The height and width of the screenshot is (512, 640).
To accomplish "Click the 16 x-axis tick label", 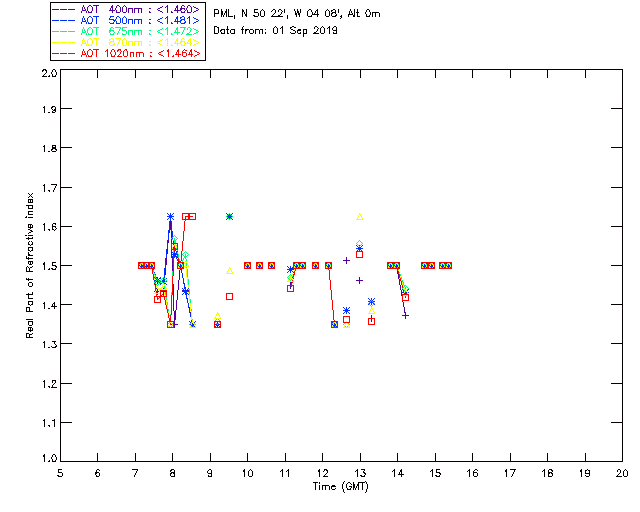I will click(x=472, y=473).
